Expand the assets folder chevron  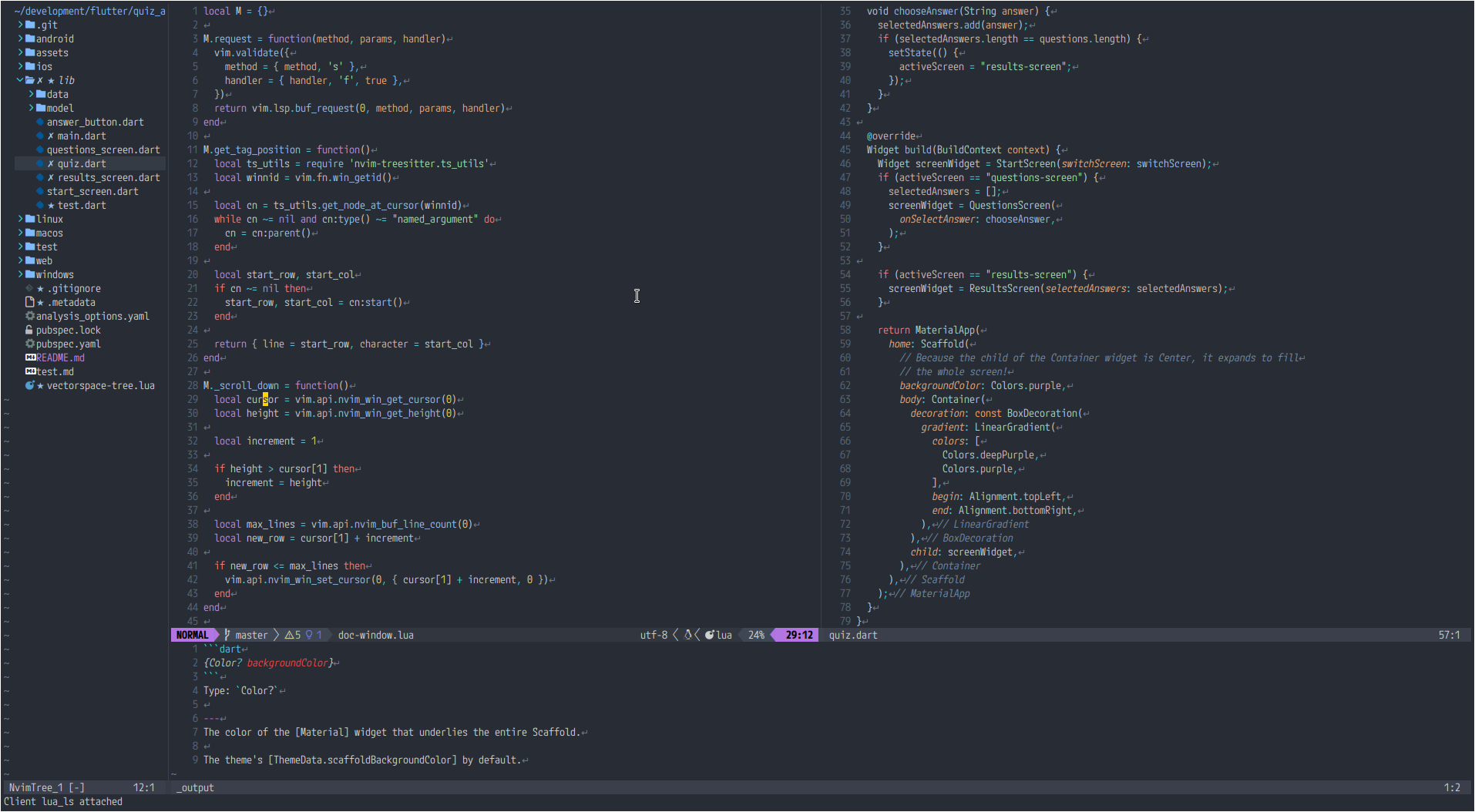[20, 52]
